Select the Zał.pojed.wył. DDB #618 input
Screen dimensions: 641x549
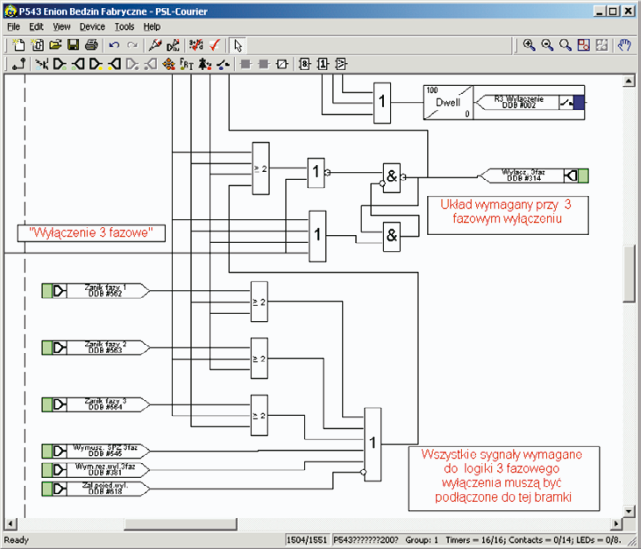tap(96, 488)
